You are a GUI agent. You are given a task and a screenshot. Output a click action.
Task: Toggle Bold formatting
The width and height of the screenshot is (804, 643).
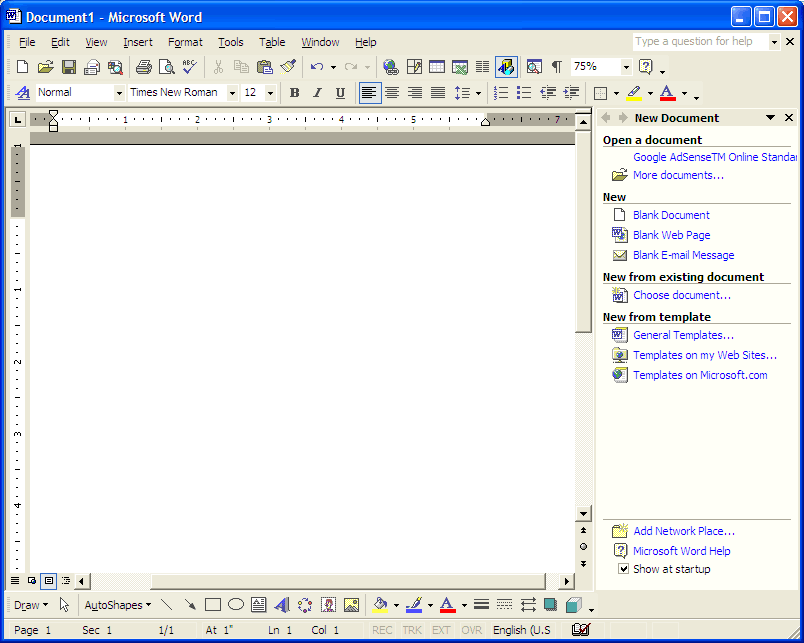(x=294, y=92)
